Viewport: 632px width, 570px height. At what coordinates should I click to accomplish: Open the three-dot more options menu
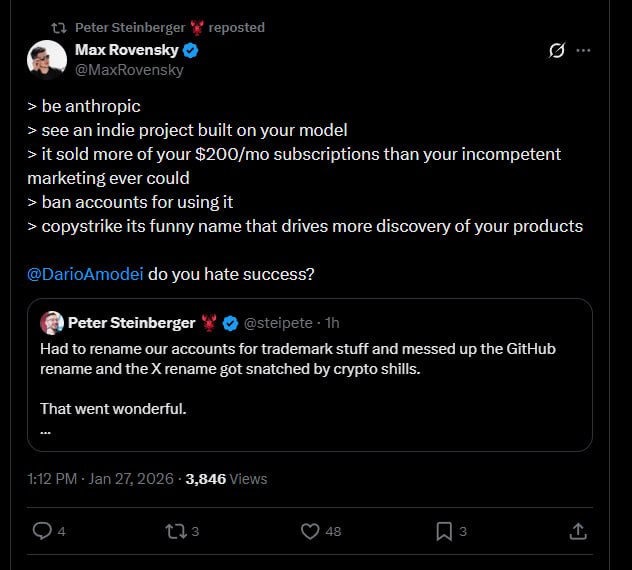pyautogui.click(x=584, y=50)
